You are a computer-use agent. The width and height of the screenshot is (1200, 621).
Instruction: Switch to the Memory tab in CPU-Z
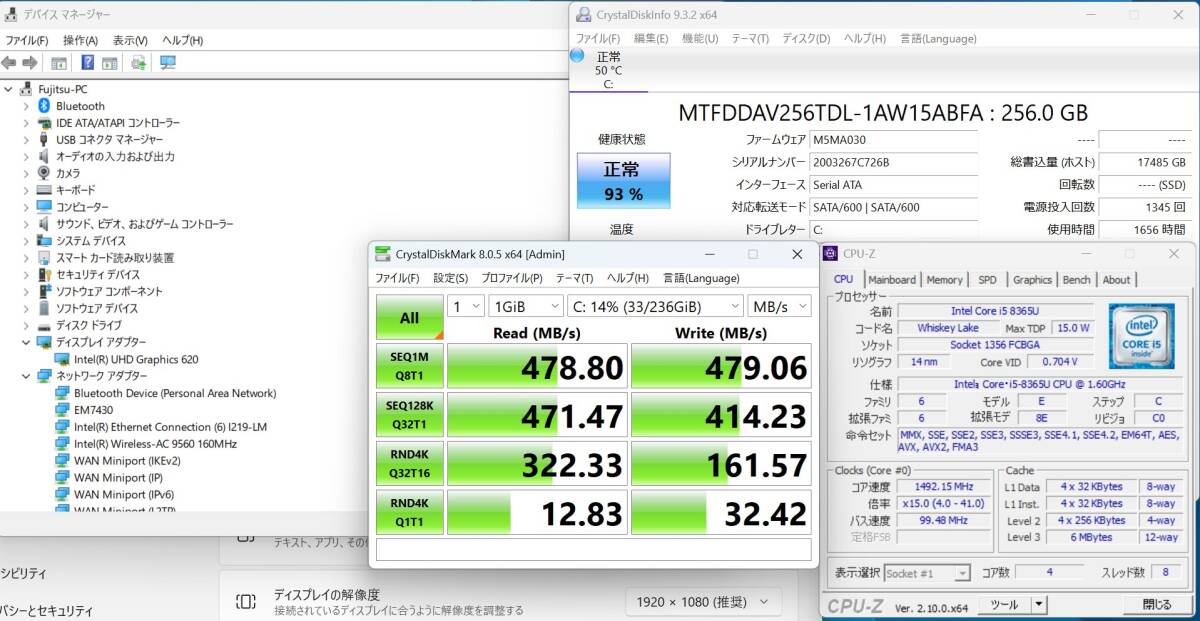(944, 280)
